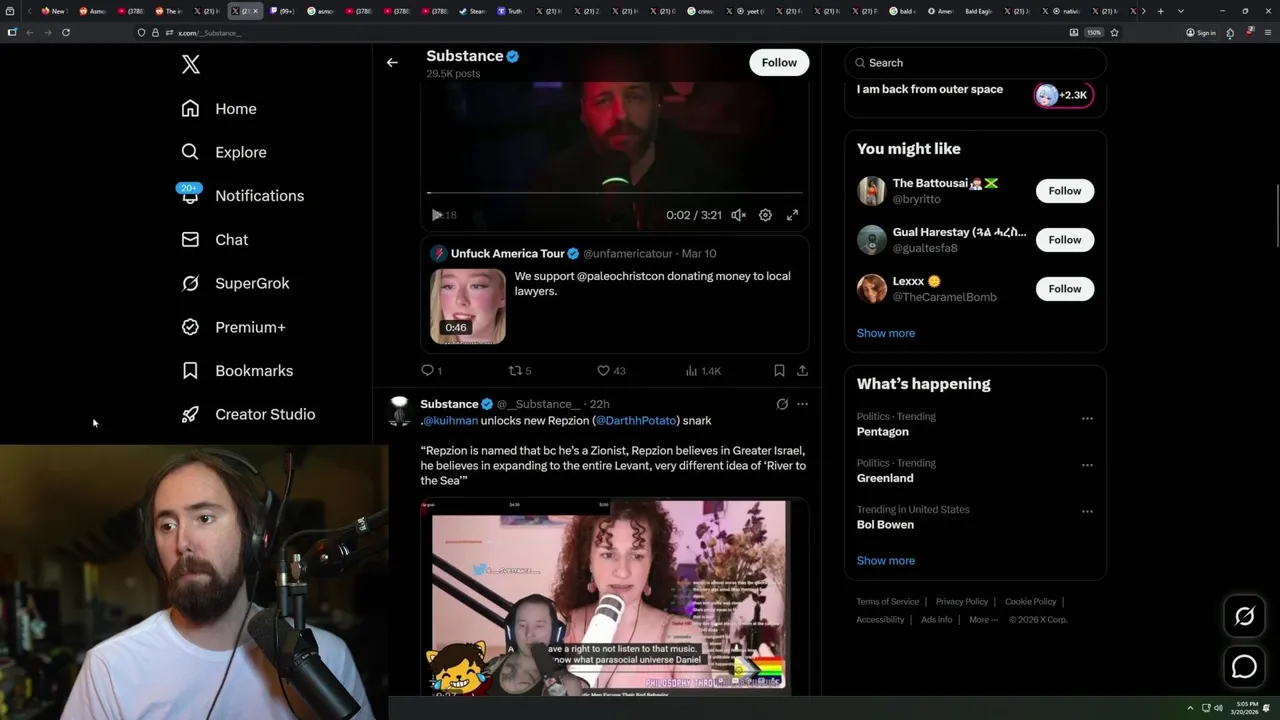Image resolution: width=1280 pixels, height=720 pixels.
Task: Follow The Battousai account
Action: [x=1065, y=191]
